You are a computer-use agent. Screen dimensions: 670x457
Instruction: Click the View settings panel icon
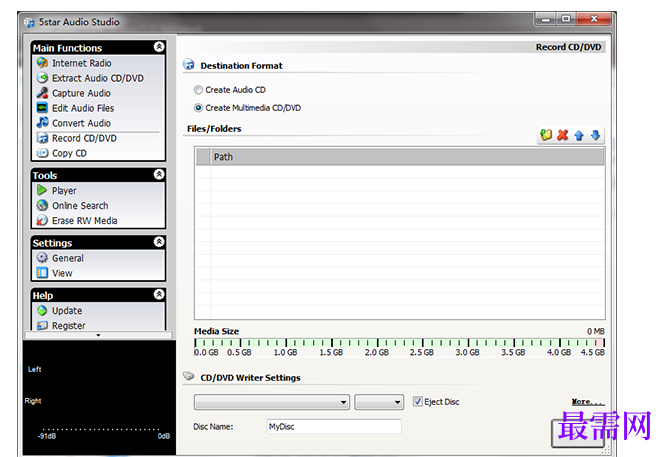[42, 272]
